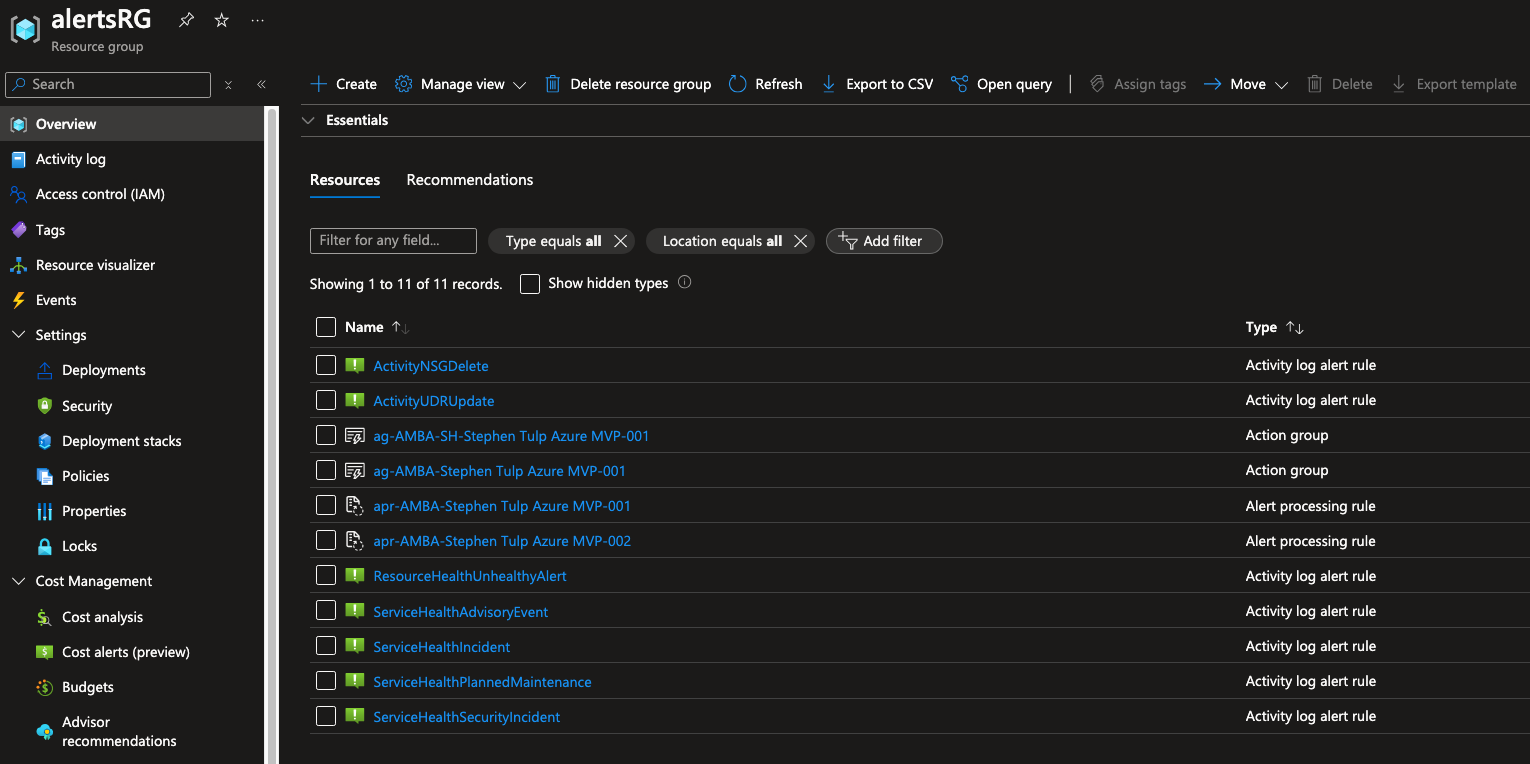The height and width of the screenshot is (764, 1530).
Task: Tick checkbox for apr-AMBA-Stephen Tulp Azure MVP-001
Action: (326, 505)
